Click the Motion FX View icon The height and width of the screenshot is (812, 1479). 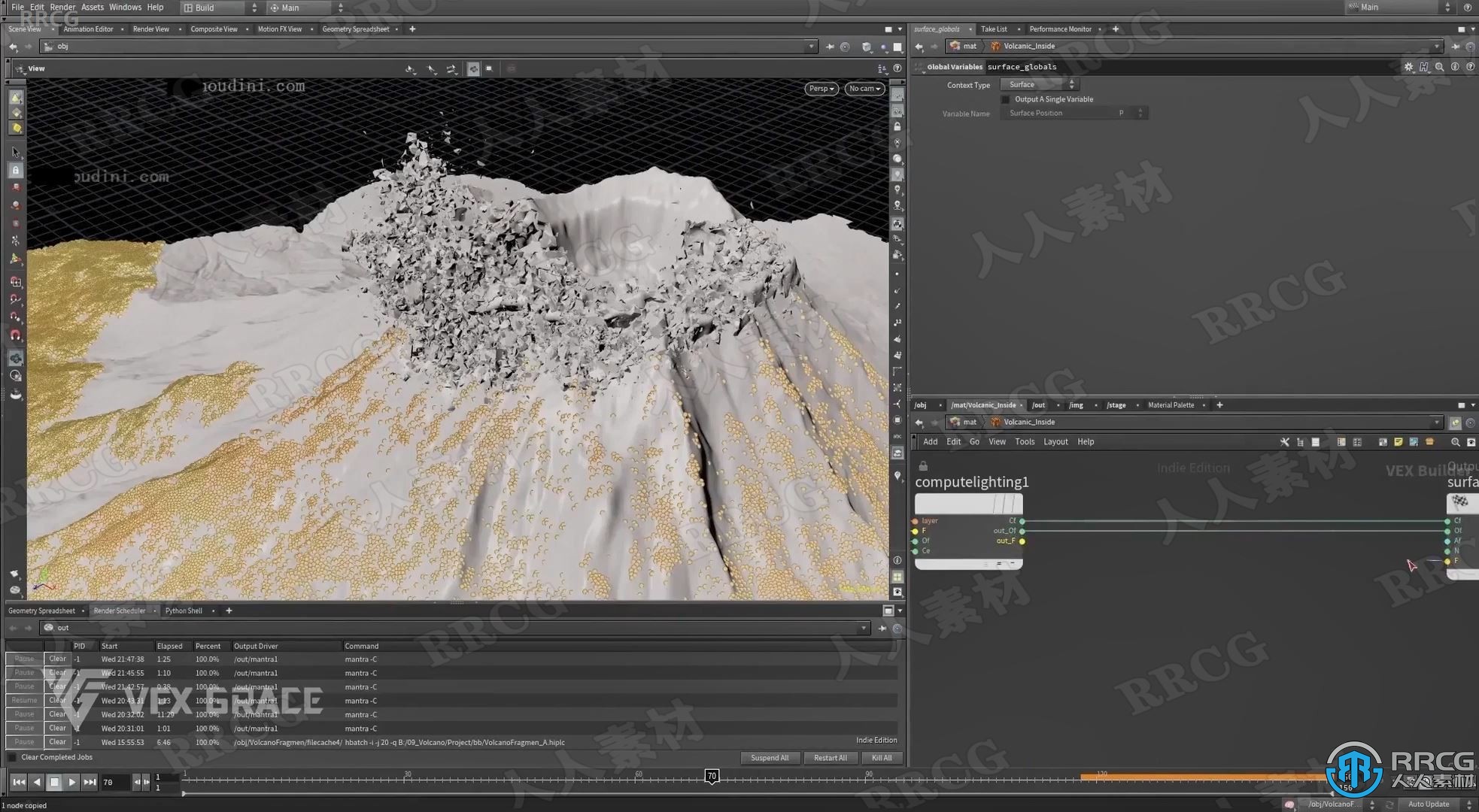coord(279,28)
